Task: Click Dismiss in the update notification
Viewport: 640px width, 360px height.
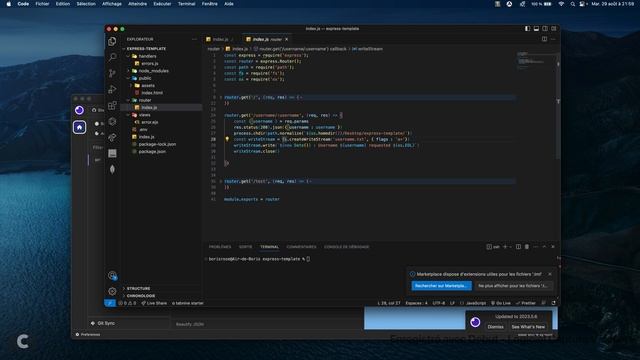Action: 495,327
